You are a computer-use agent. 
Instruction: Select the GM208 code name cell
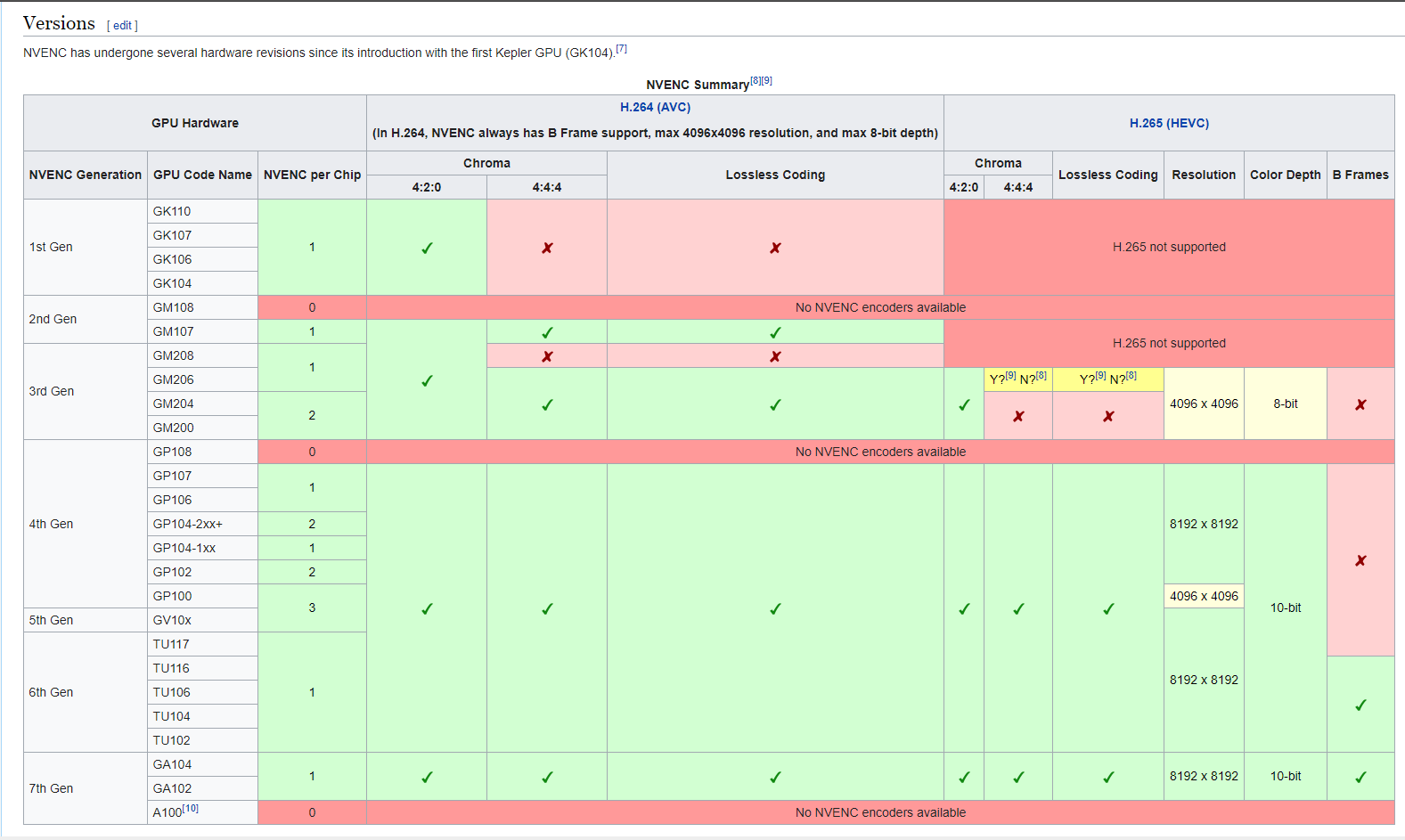pos(202,355)
